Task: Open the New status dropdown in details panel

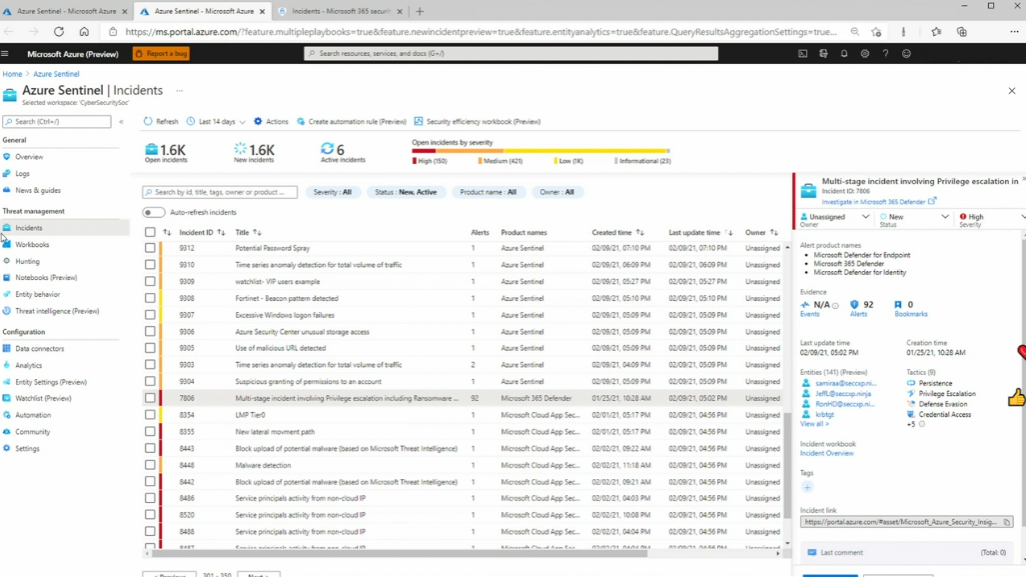Action: click(913, 217)
